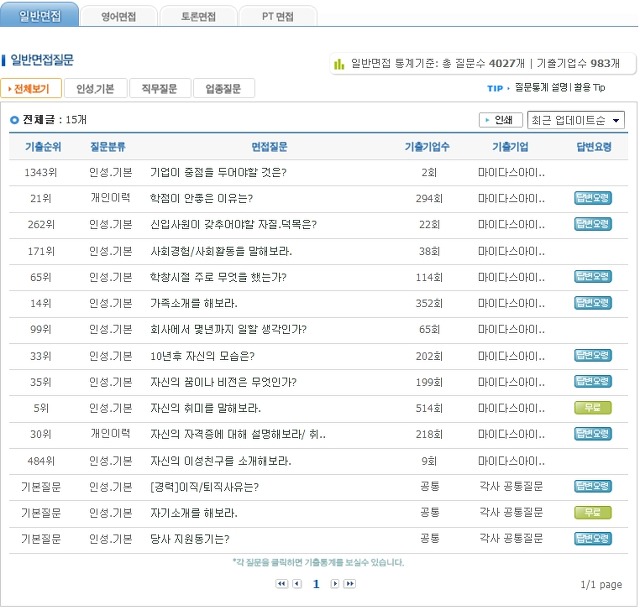Screen dimensions: 640x610
Task: Select the 인성.기본 filter tab
Action: [x=95, y=89]
